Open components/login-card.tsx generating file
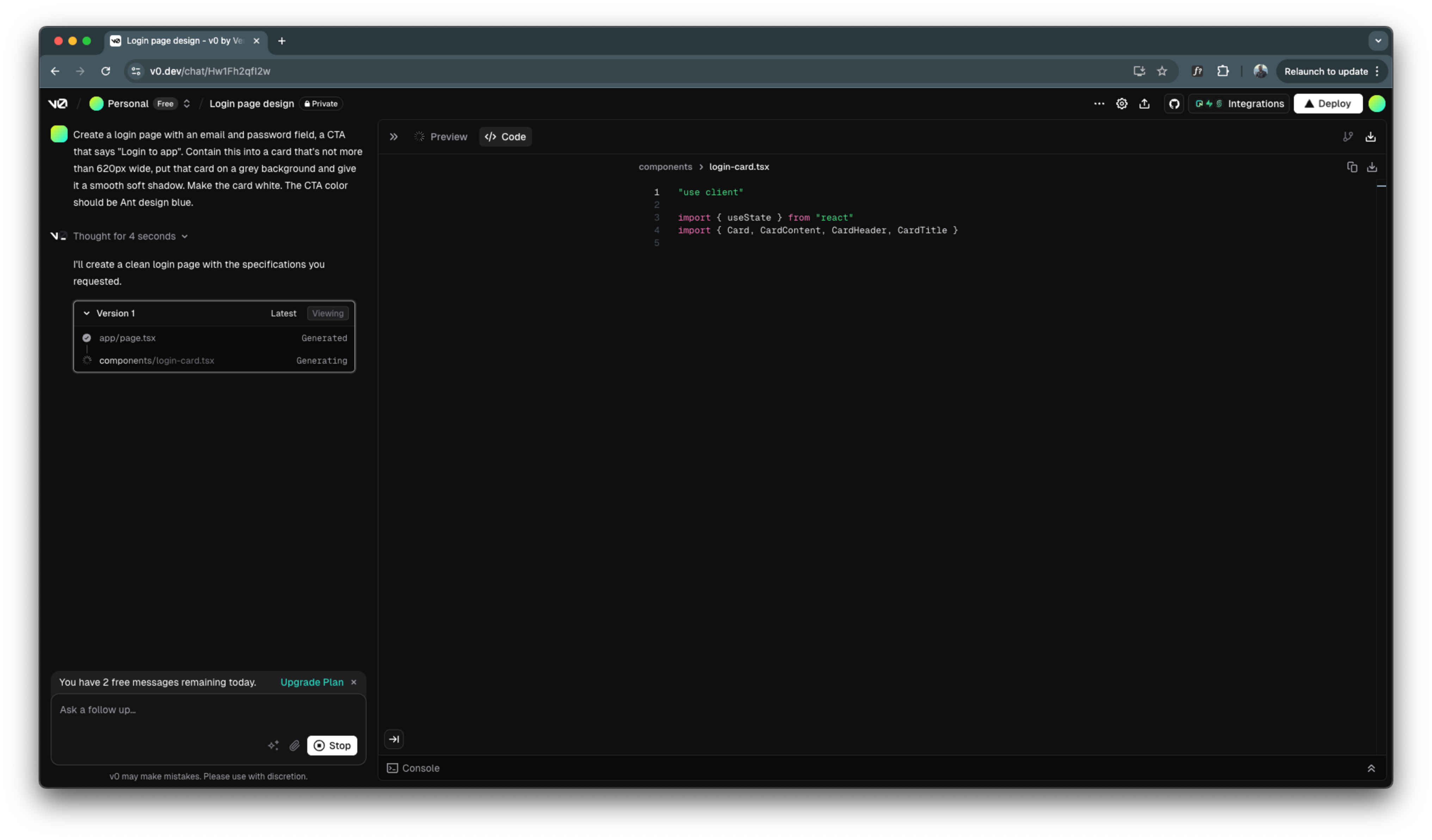Viewport: 1432px width, 840px height. [x=214, y=360]
